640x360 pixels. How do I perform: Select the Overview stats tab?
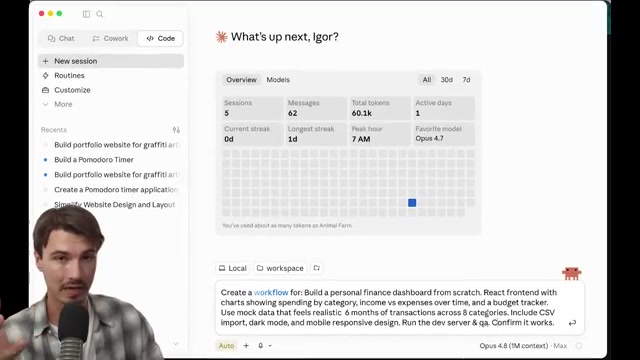pos(241,80)
